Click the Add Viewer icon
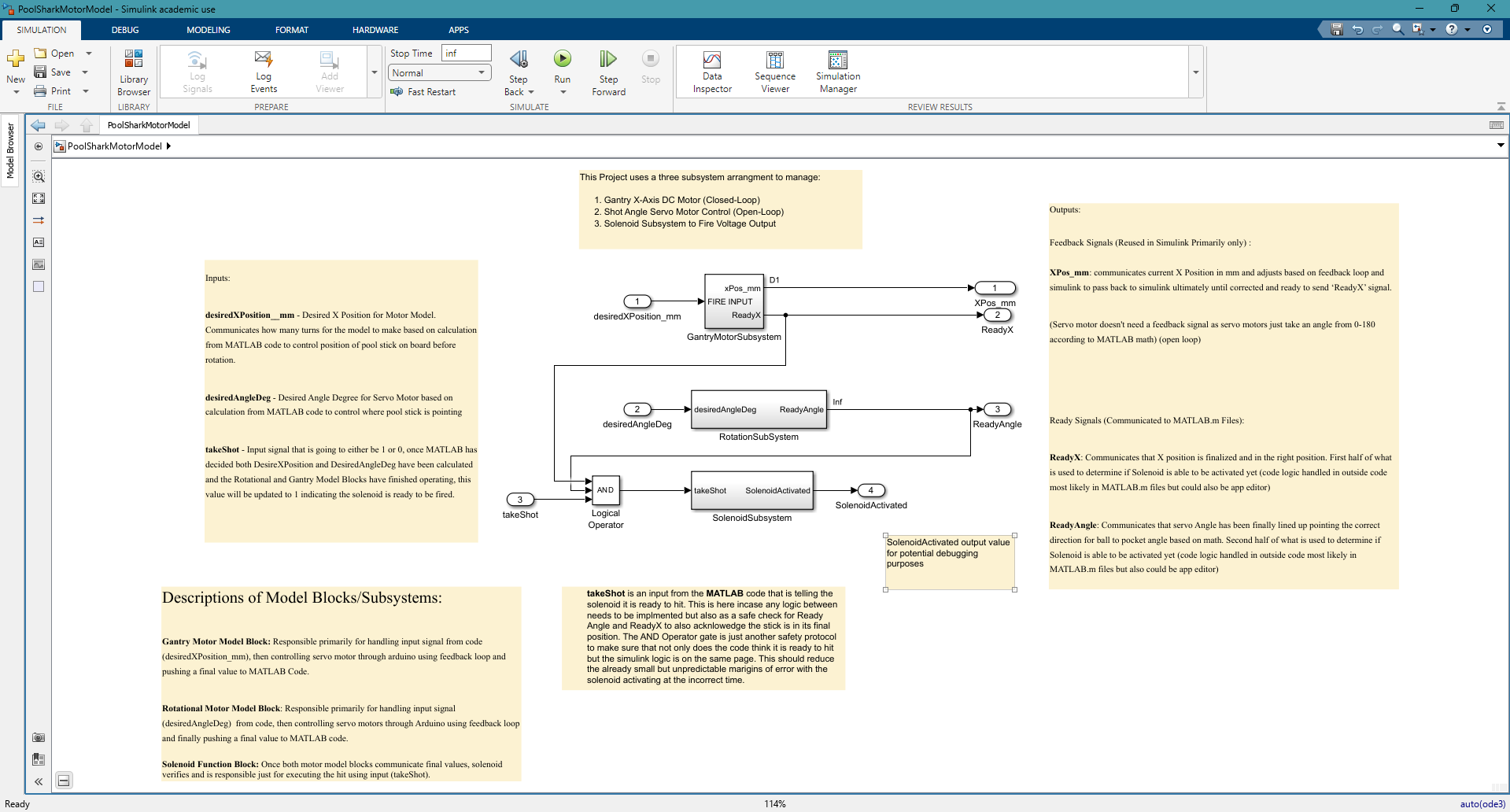1510x812 pixels. [x=328, y=71]
